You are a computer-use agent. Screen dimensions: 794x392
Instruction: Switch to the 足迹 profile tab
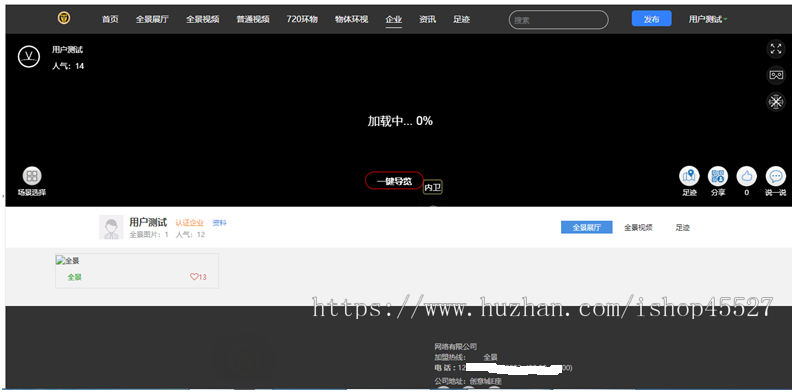683,228
